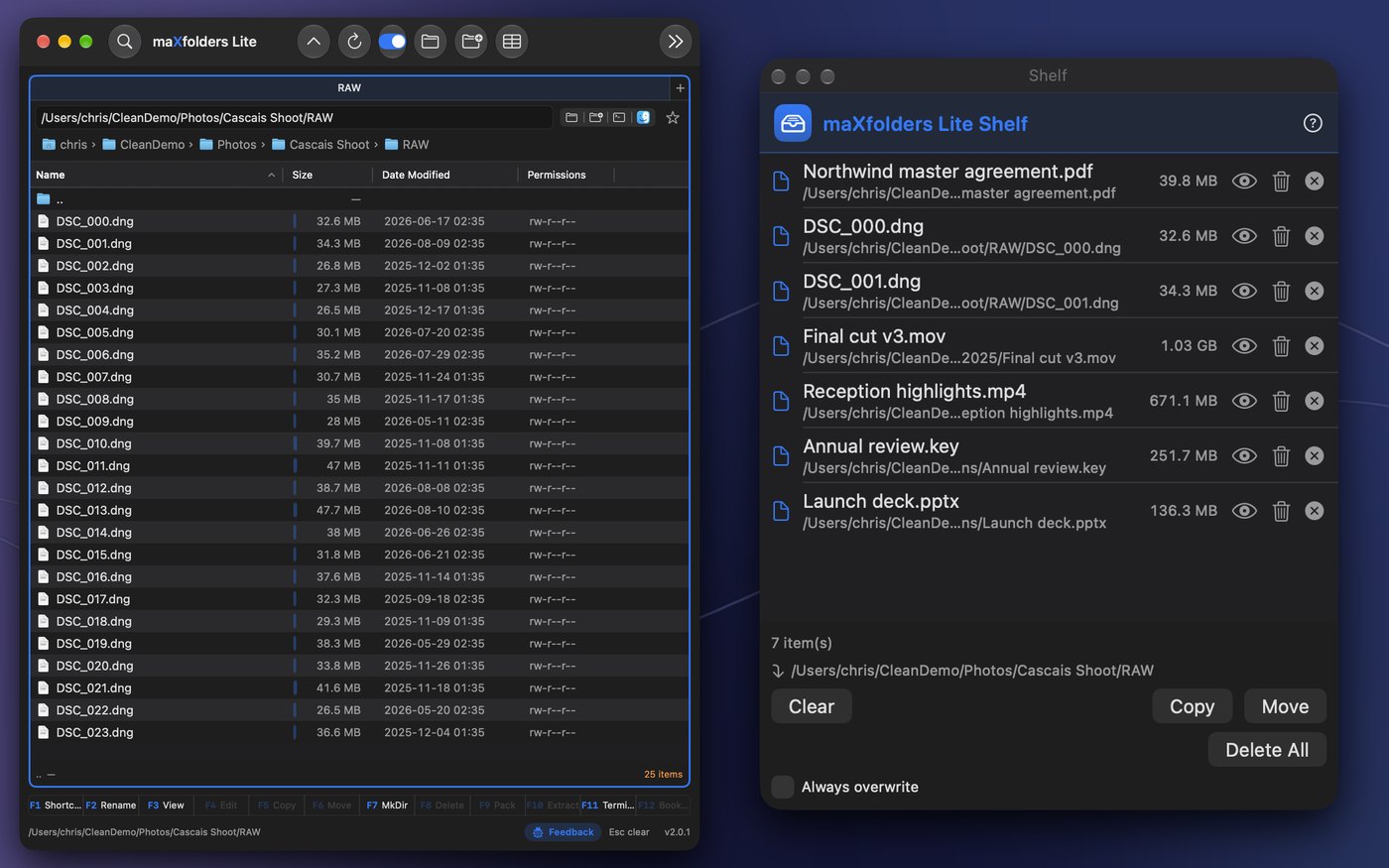Click the sort arrow in the Name column header

(271, 176)
